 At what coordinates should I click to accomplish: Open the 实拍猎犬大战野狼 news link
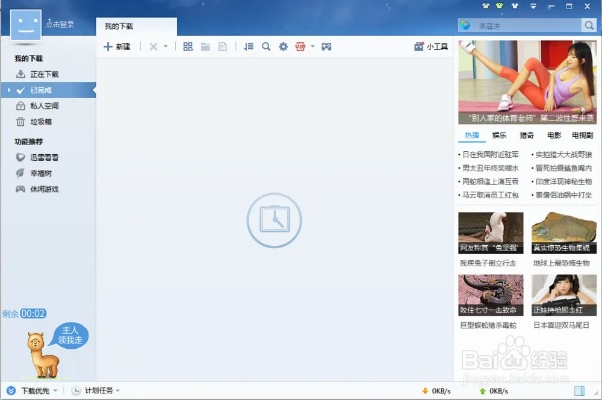click(x=564, y=154)
